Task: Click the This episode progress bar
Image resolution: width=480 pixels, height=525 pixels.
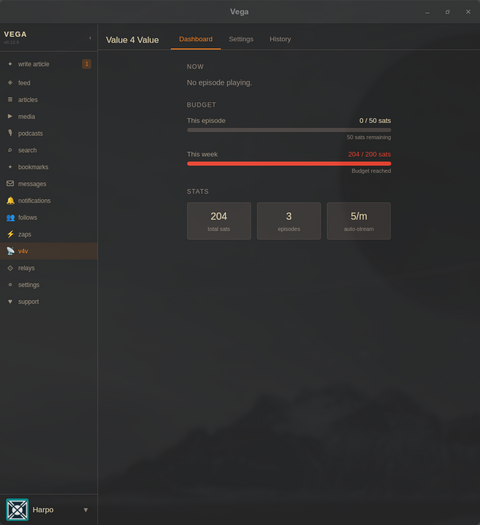Action: (289, 130)
